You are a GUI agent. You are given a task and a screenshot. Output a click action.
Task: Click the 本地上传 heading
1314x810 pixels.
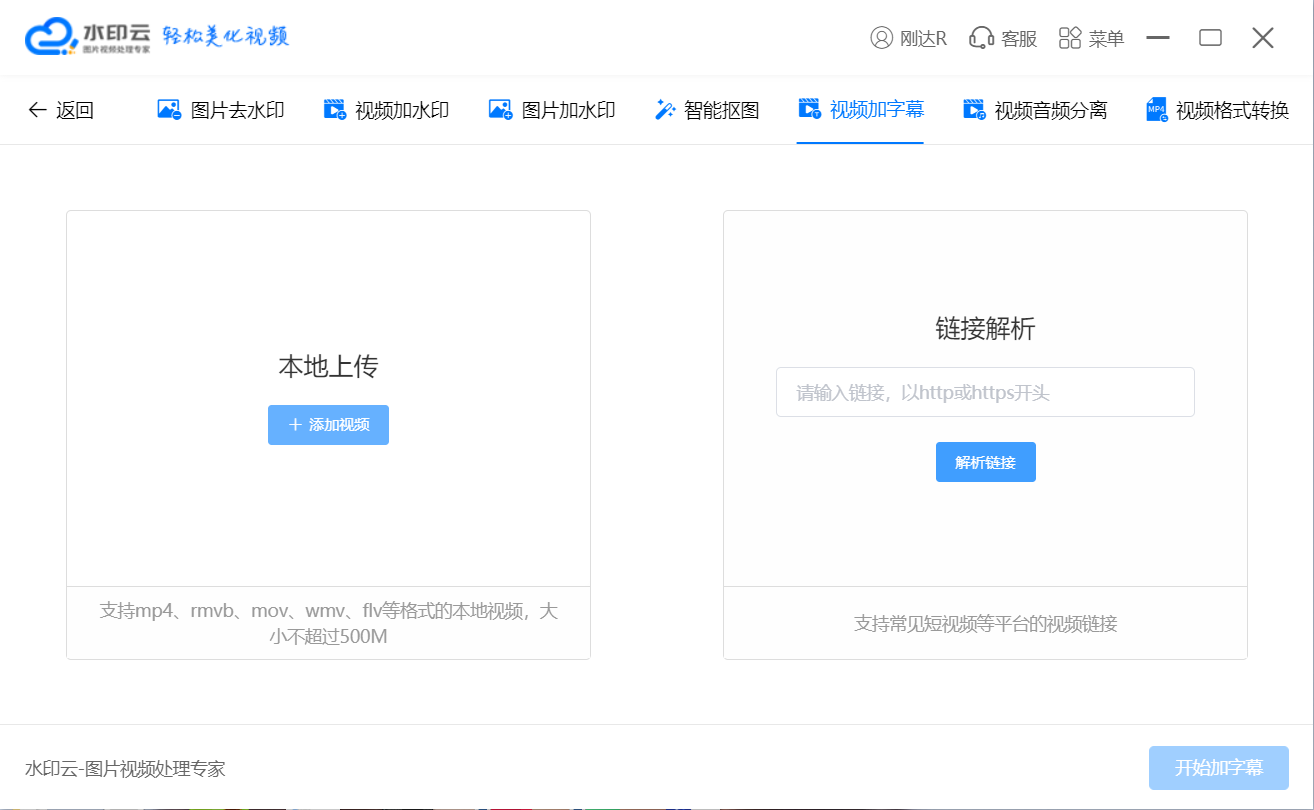328,367
